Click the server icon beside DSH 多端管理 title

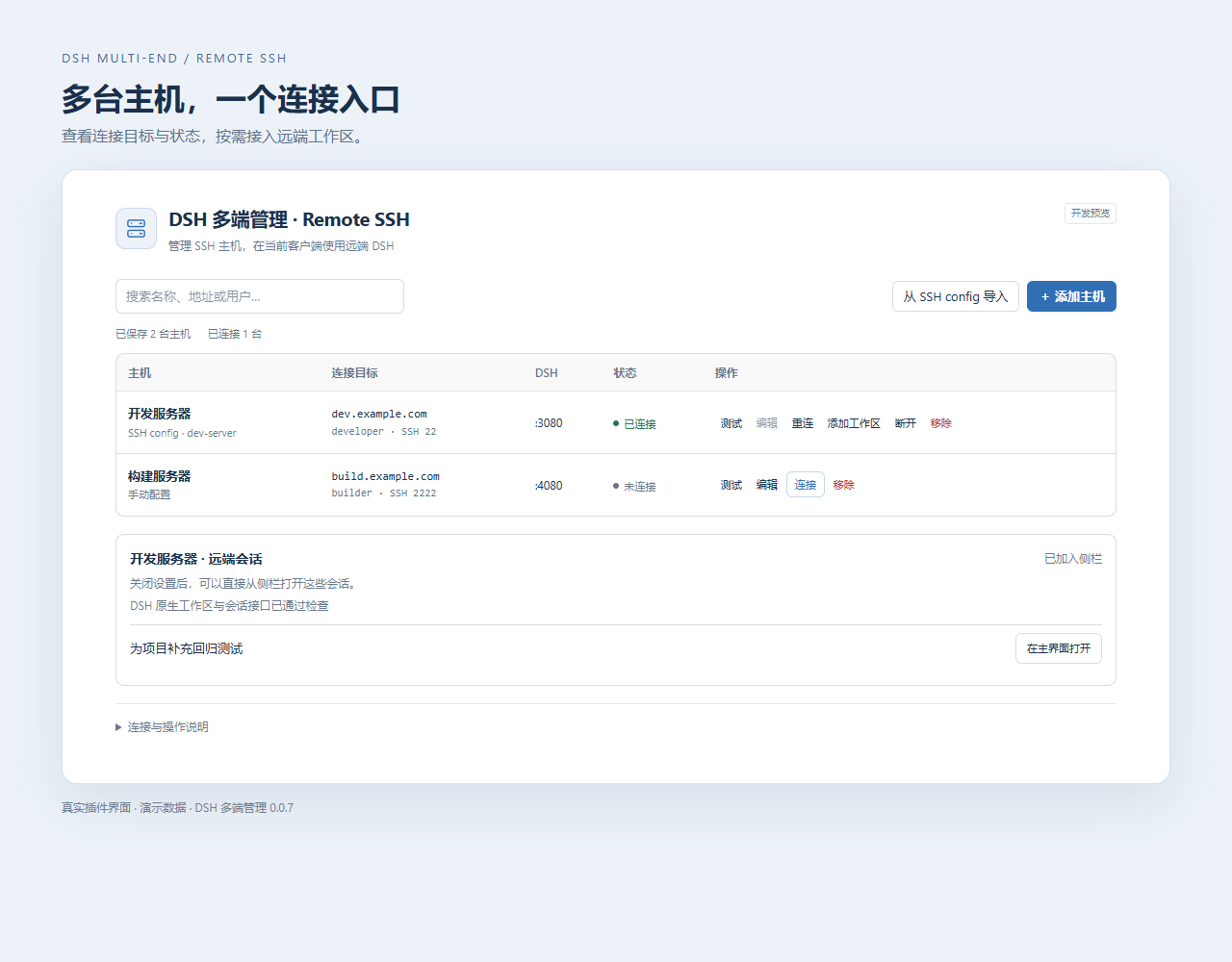coord(136,229)
